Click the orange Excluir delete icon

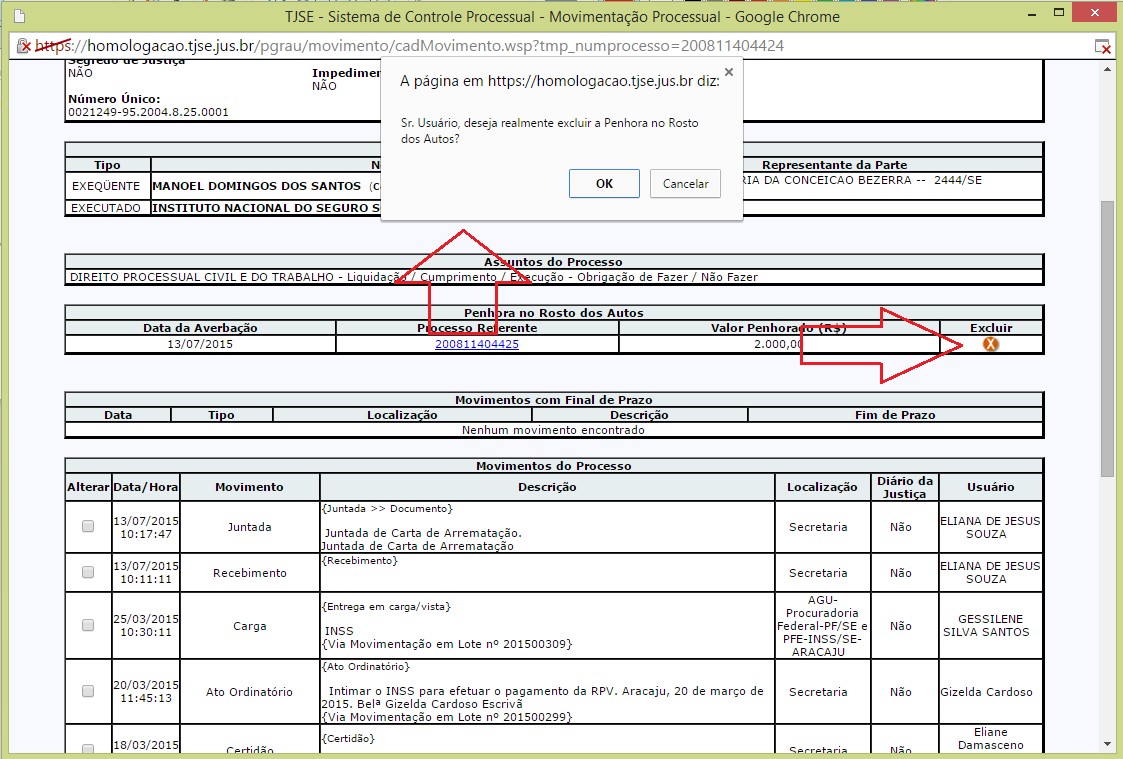click(990, 344)
